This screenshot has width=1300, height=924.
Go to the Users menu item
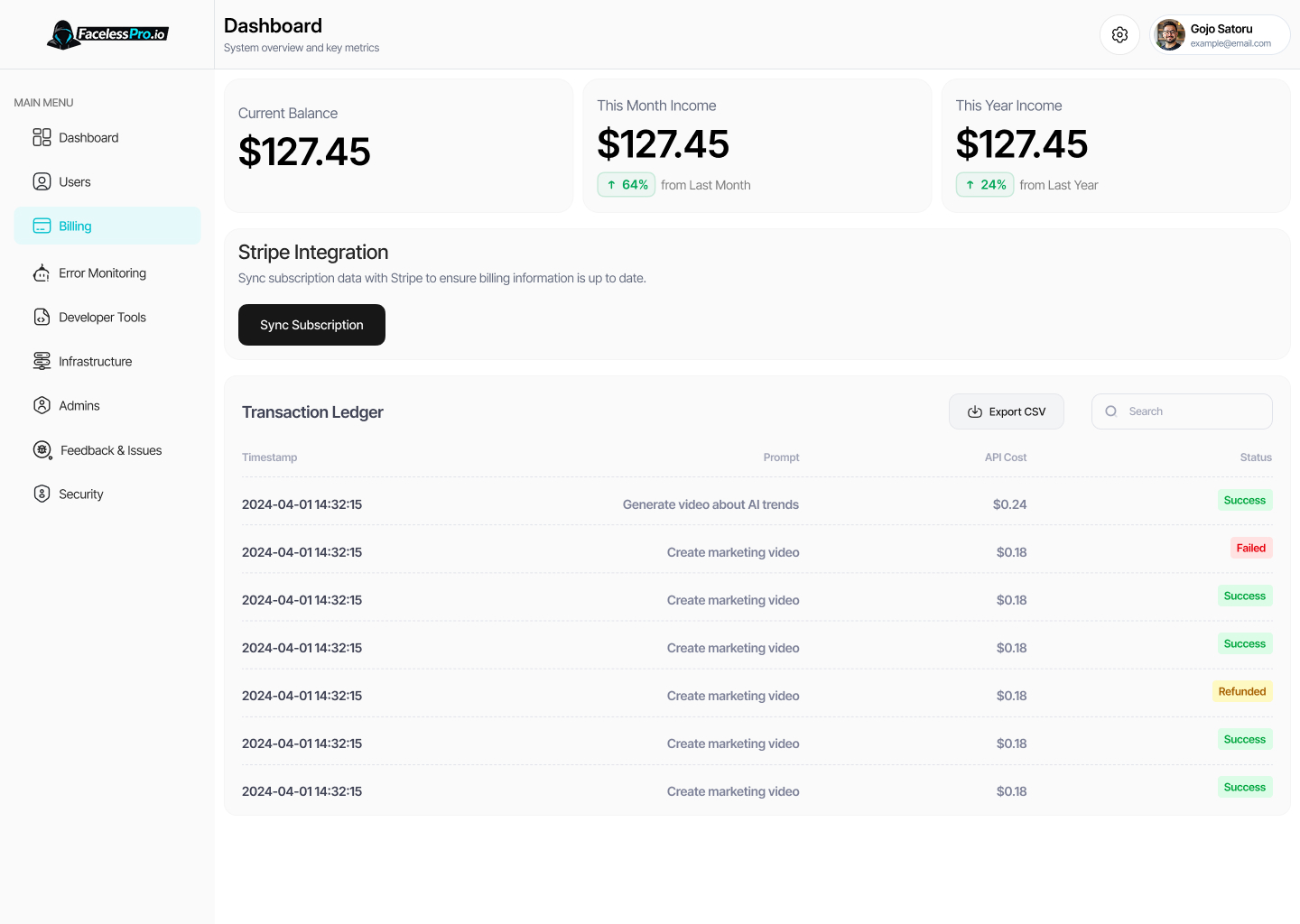point(107,181)
